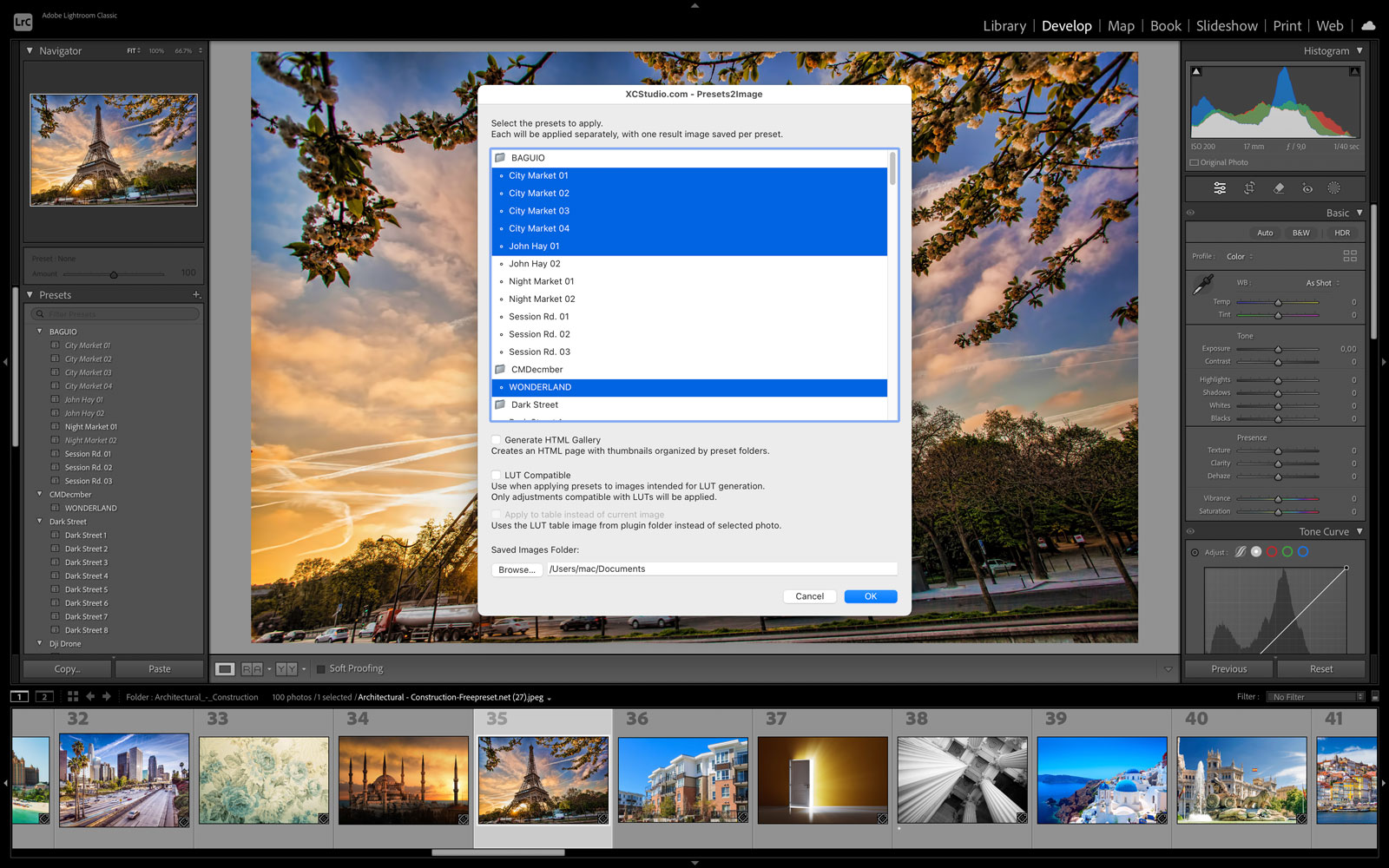Screen dimensions: 1389x868
Task: Switch to the Library module
Action: coord(1004,26)
